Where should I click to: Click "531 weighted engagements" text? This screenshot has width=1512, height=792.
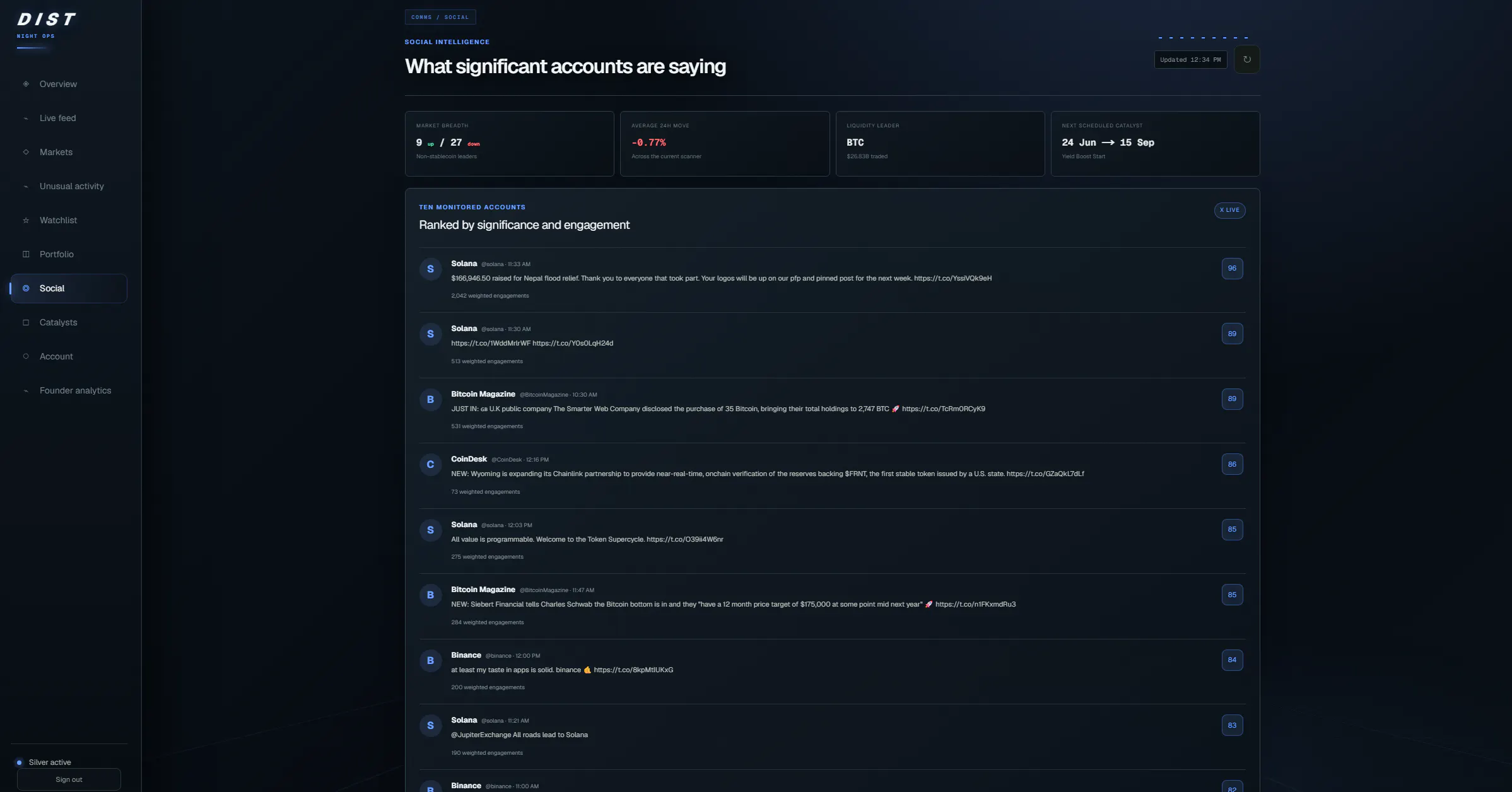click(487, 426)
